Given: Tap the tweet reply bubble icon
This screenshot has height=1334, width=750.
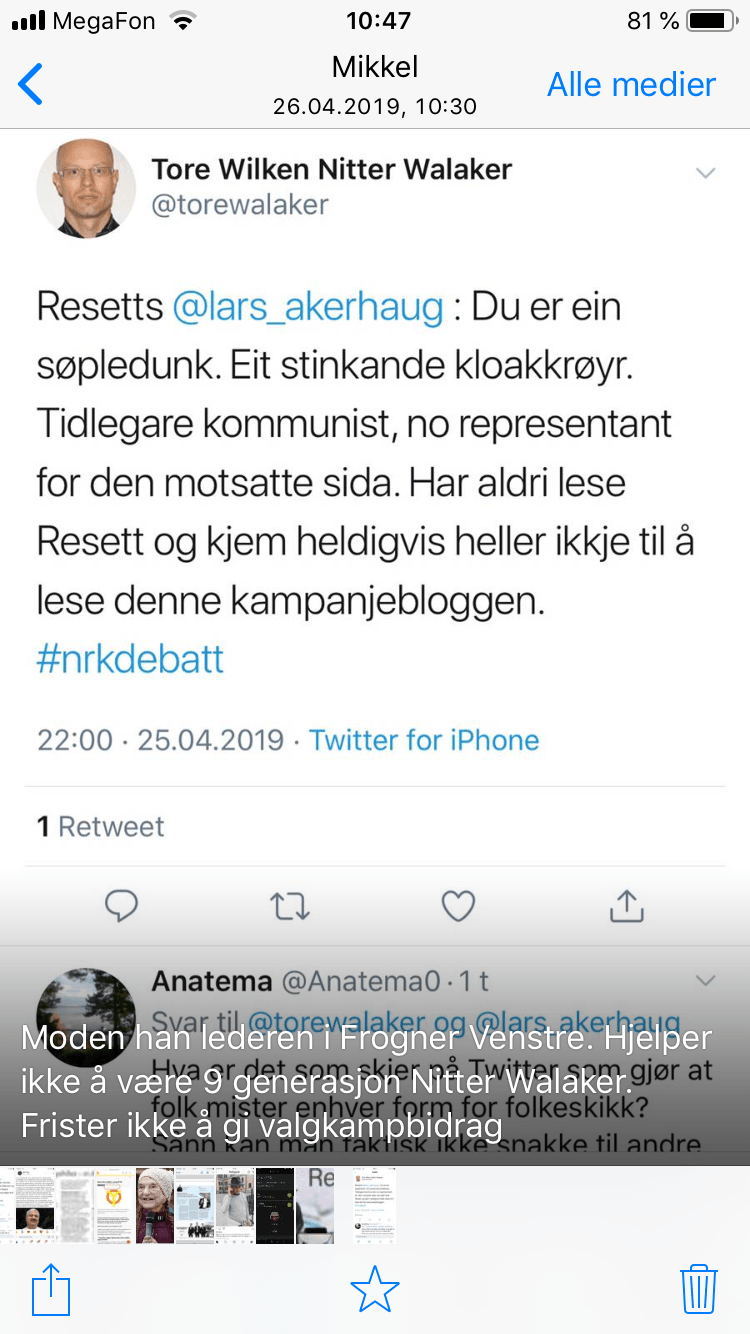Looking at the screenshot, I should (x=122, y=906).
